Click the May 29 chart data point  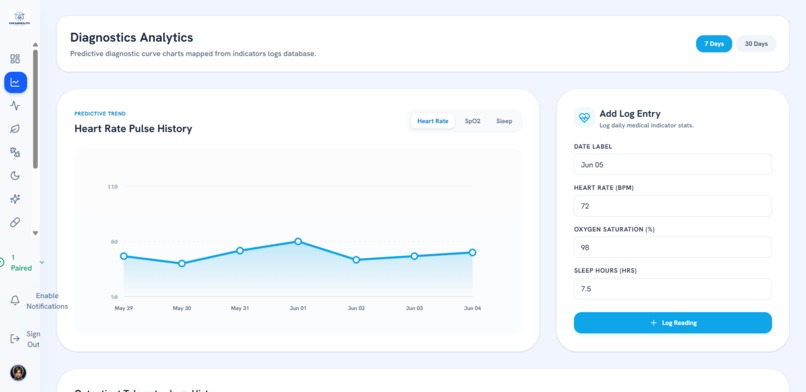(x=123, y=256)
